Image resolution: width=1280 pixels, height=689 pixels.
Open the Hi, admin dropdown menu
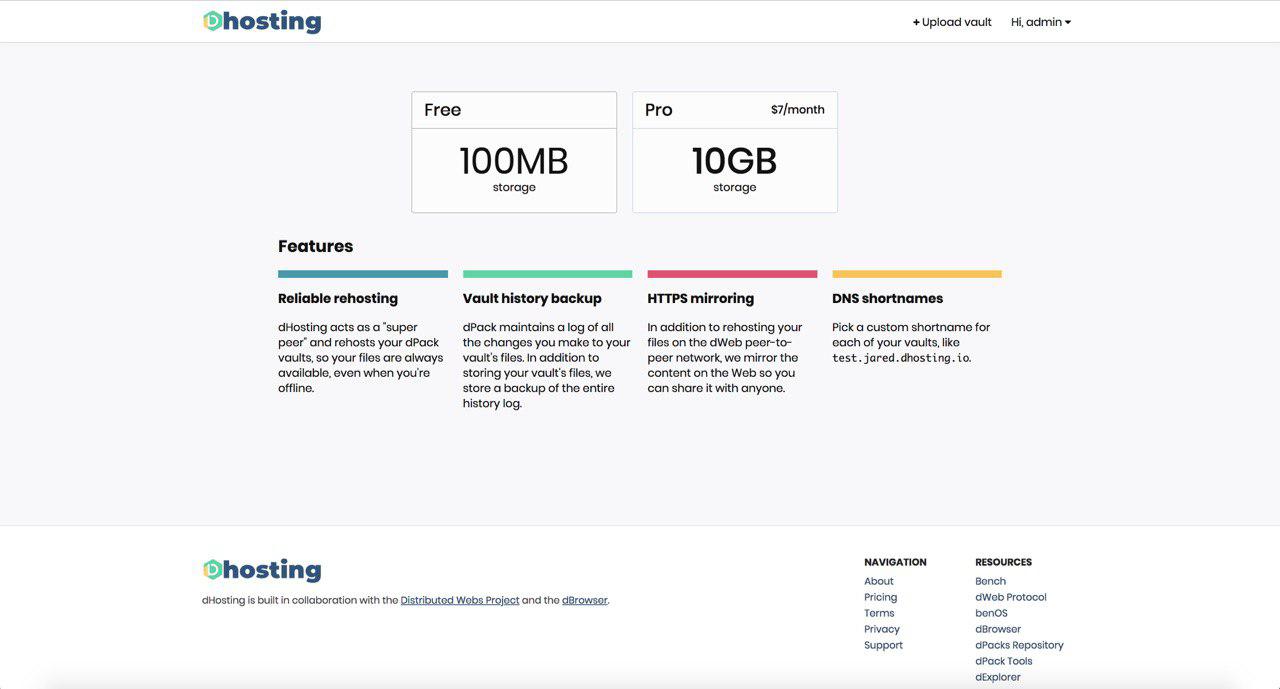[x=1041, y=22]
